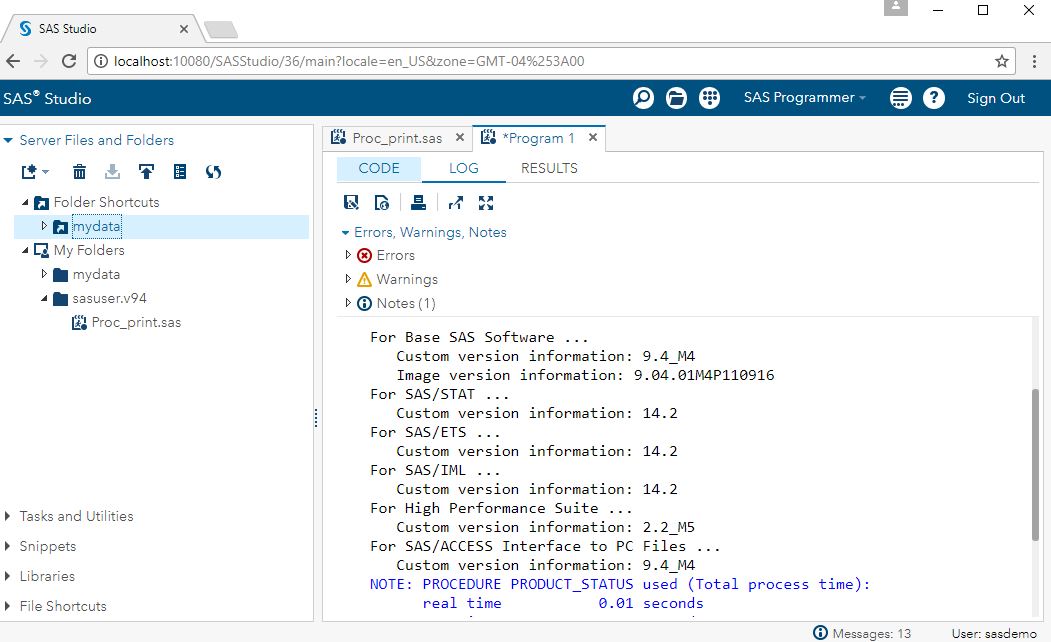Open the More application options menu icon
1051x642 pixels.
tap(900, 98)
